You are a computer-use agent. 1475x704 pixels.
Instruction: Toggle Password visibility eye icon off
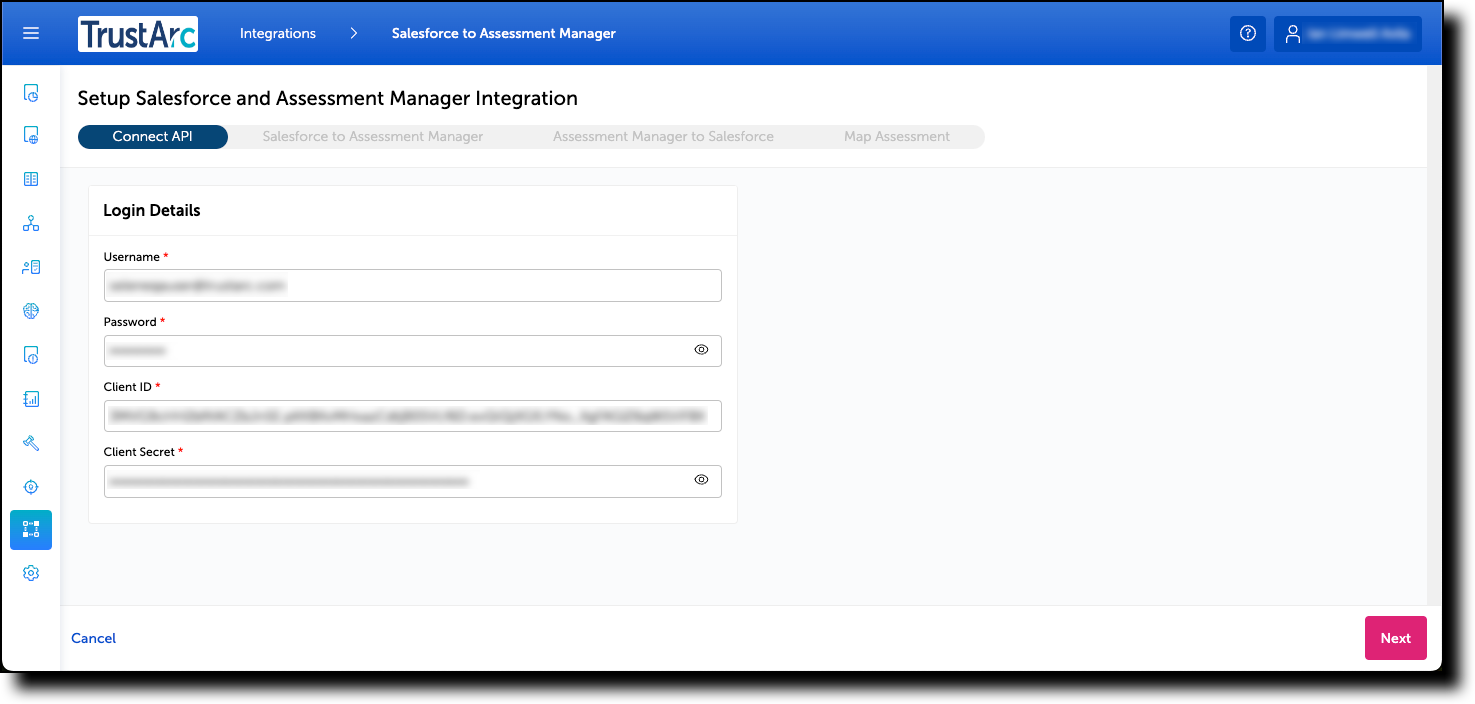point(701,350)
